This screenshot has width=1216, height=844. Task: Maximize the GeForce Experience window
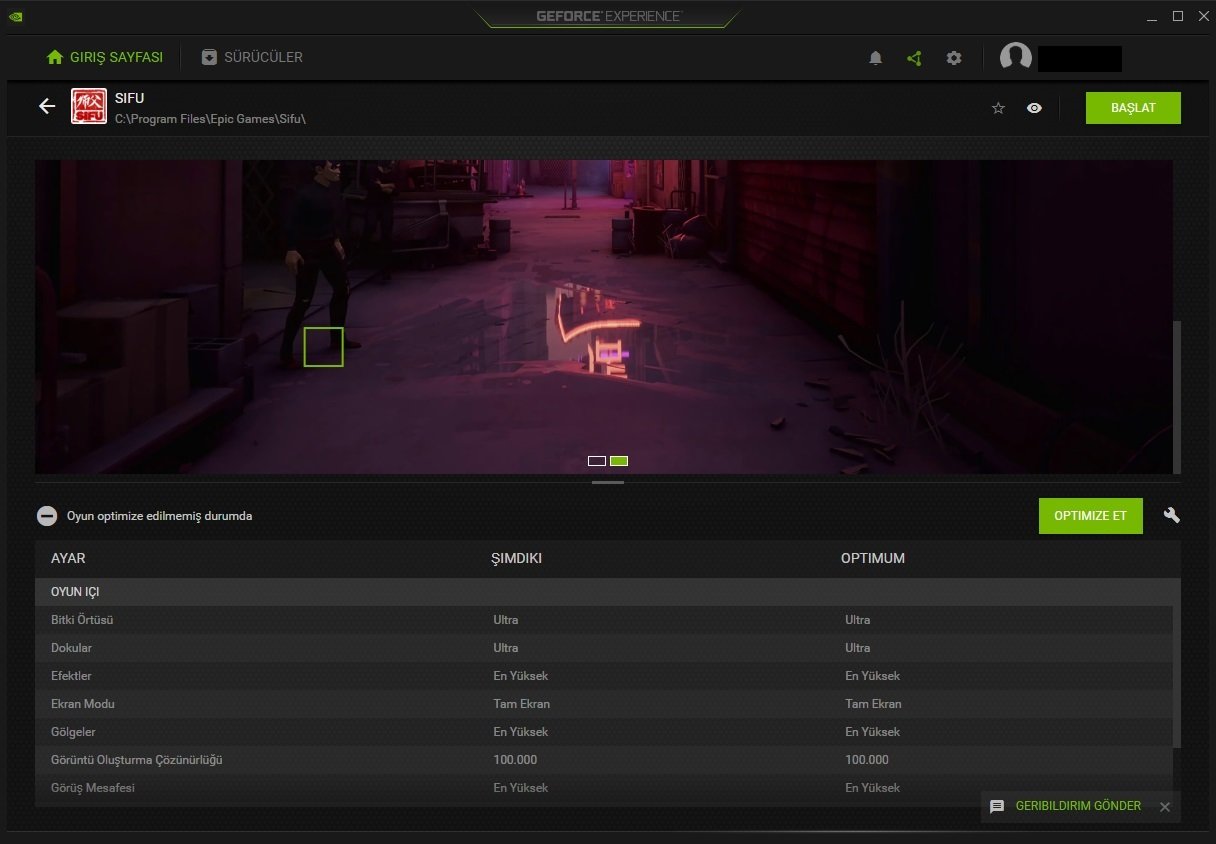click(1178, 16)
